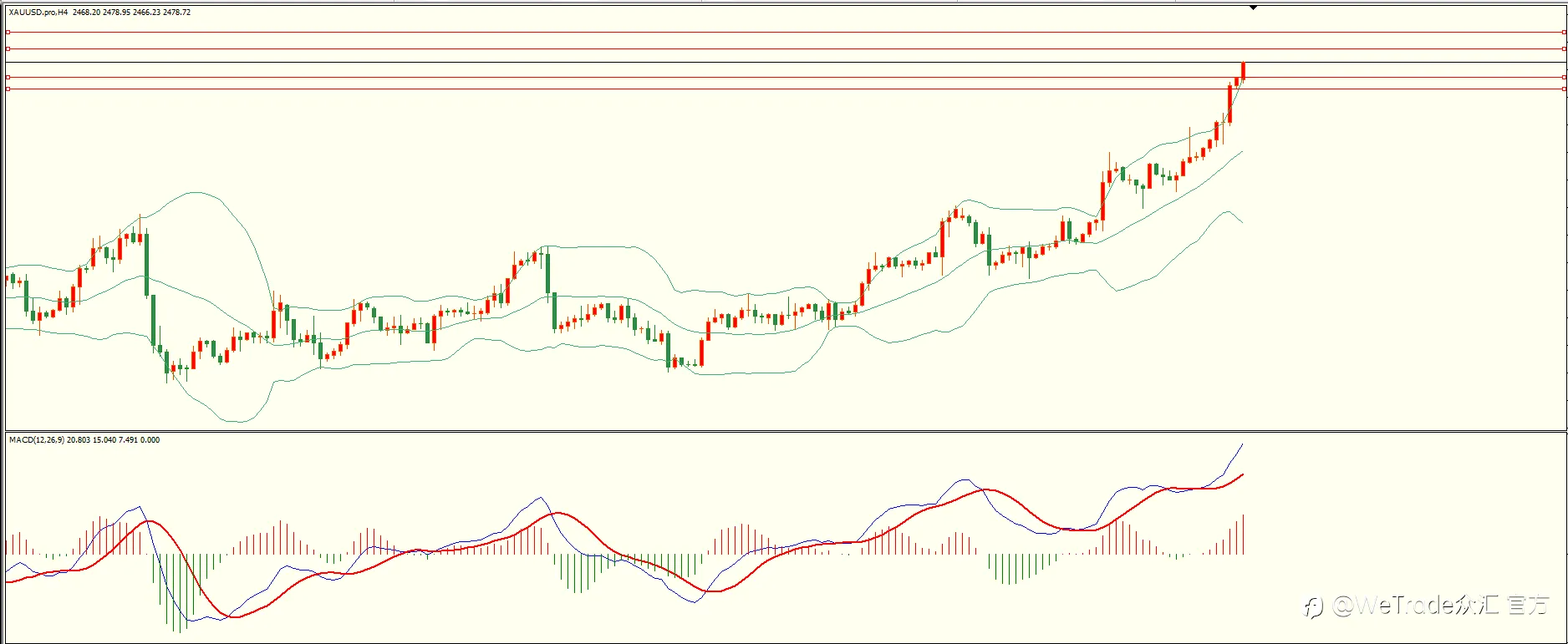
Task: Click the close price value 2478.72
Action: click(177, 13)
